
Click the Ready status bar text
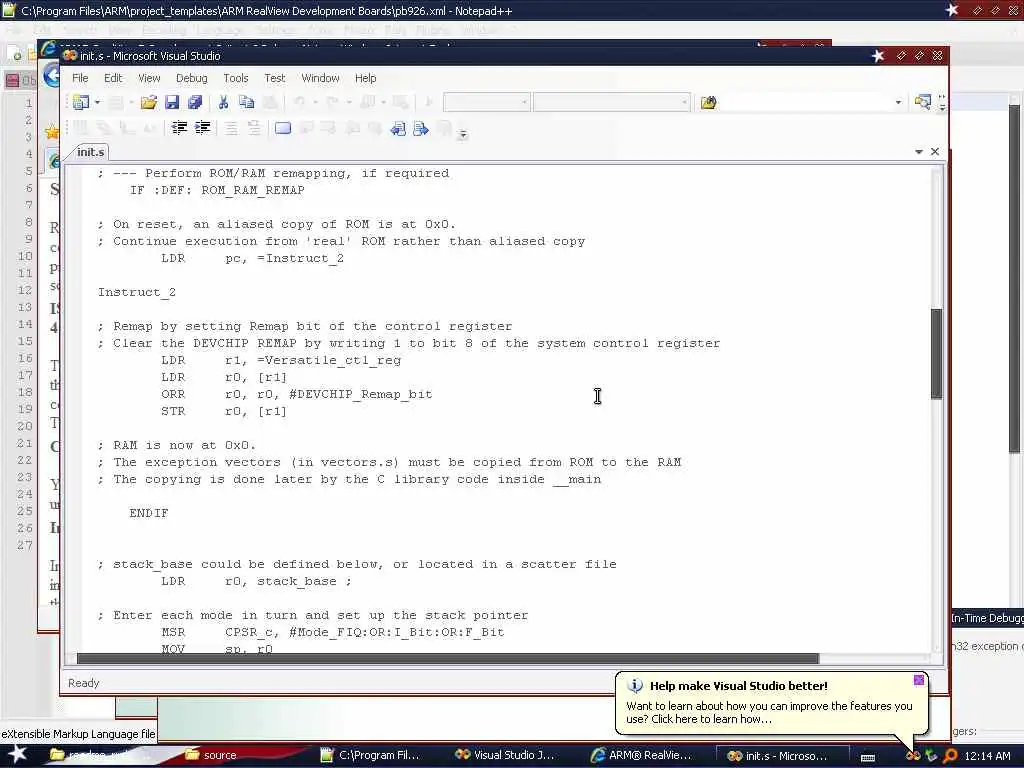point(84,682)
